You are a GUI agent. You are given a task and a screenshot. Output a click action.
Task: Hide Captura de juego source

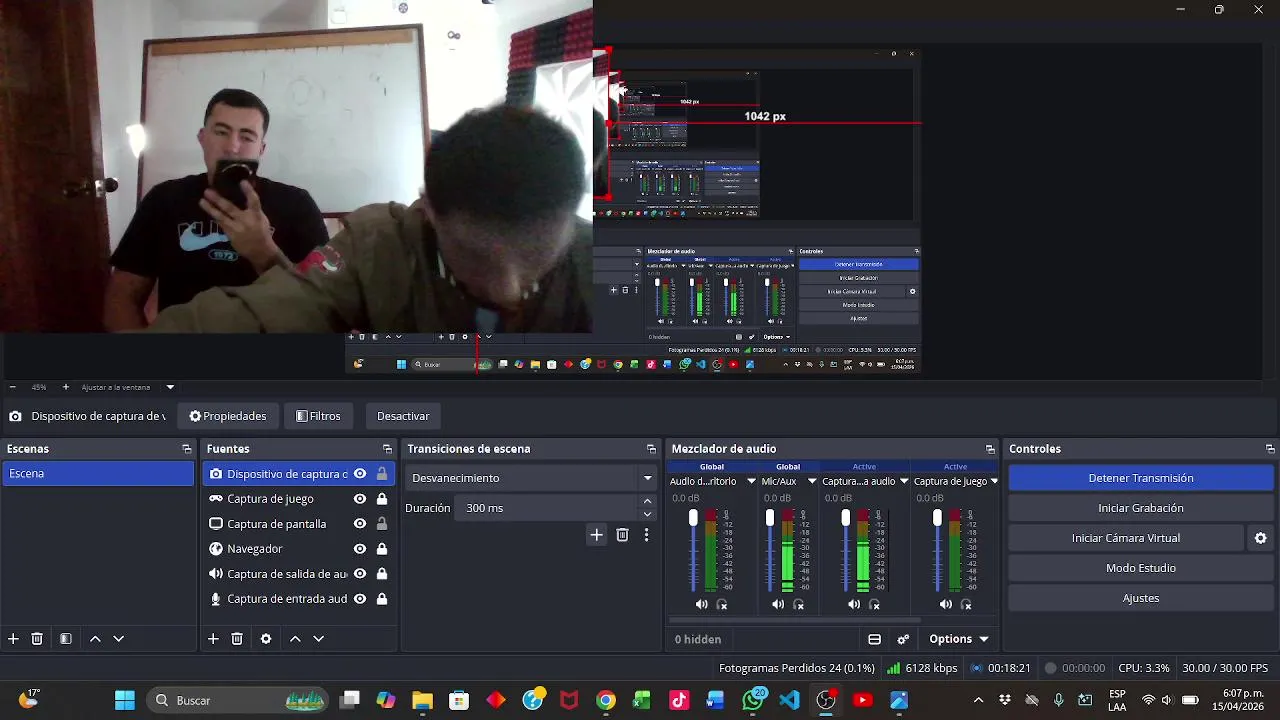(x=360, y=499)
